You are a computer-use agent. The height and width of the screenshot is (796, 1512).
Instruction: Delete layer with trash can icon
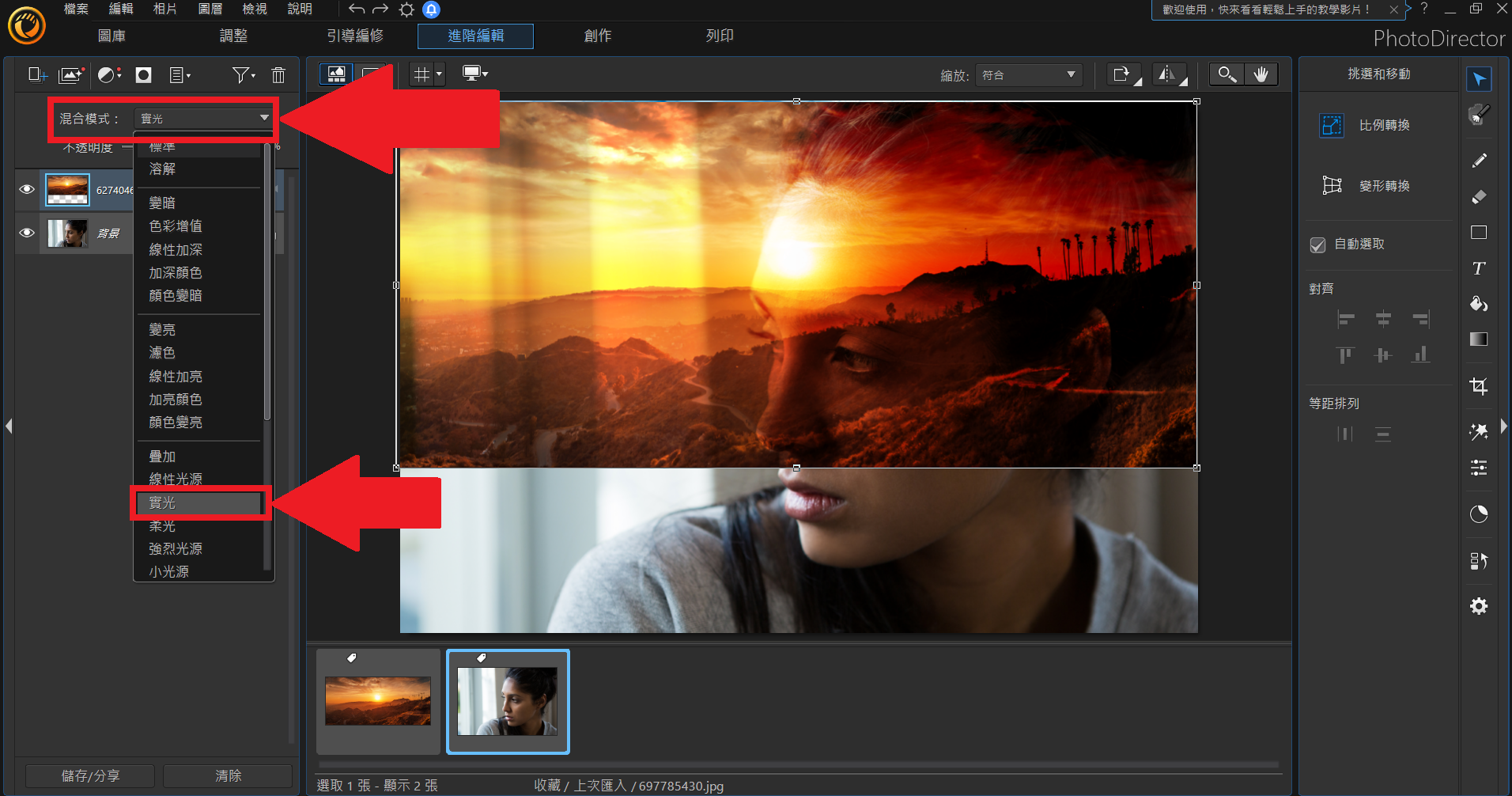tap(278, 75)
